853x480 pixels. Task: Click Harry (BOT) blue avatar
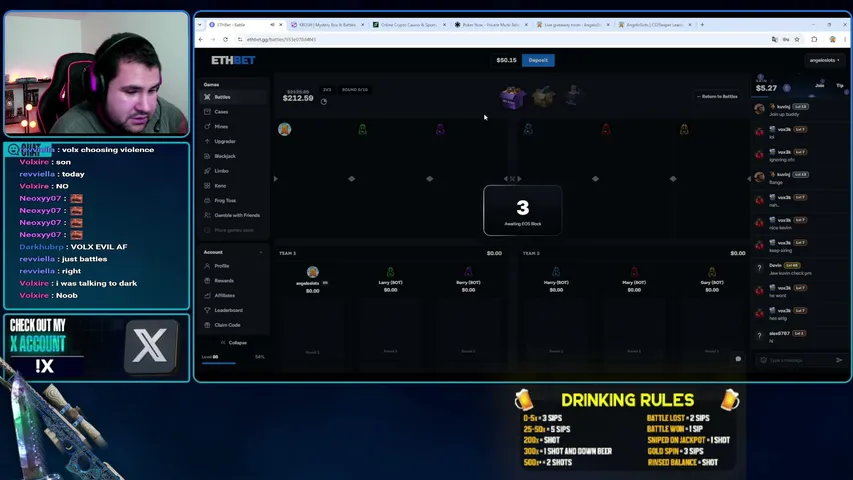point(556,272)
